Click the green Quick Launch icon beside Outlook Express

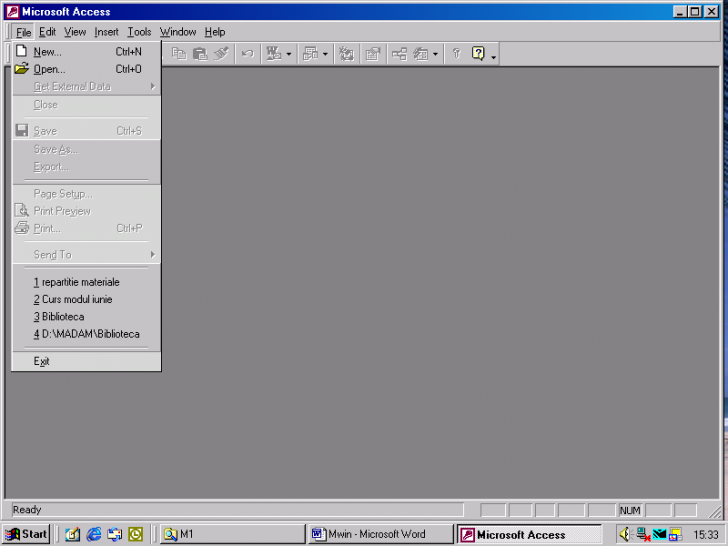click(x=136, y=534)
